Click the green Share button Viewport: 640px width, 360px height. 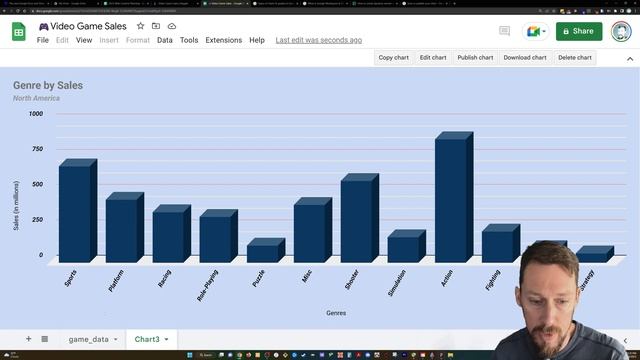[x=579, y=31]
